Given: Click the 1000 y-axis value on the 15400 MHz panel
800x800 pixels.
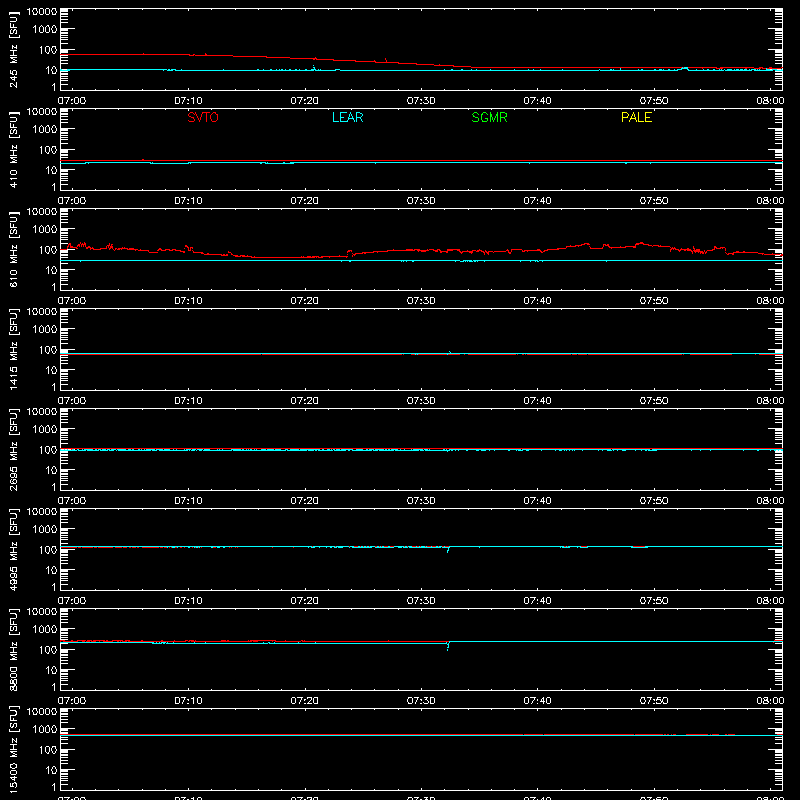Looking at the screenshot, I should [45, 730].
